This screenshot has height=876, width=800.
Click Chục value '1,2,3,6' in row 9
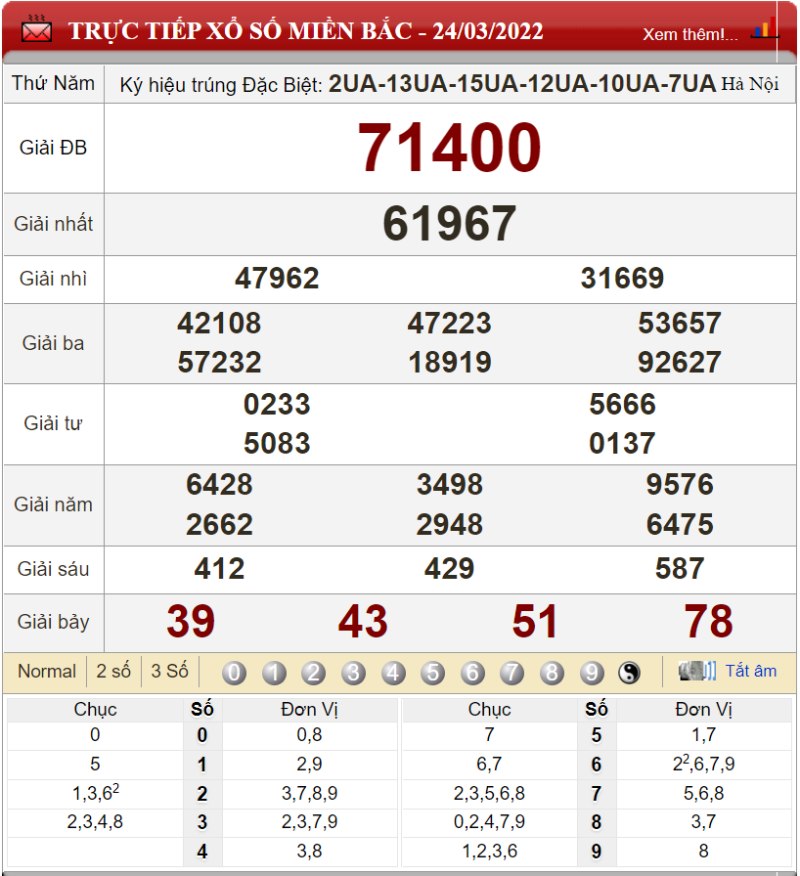pyautogui.click(x=489, y=851)
